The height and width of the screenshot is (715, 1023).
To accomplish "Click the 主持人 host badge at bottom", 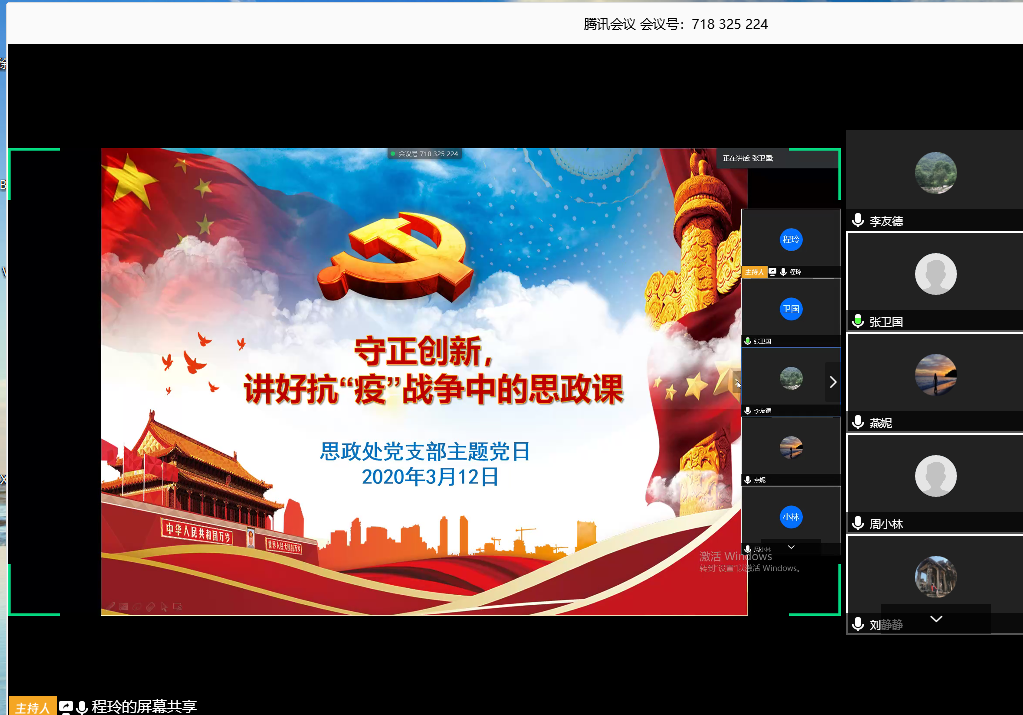I will [x=32, y=707].
